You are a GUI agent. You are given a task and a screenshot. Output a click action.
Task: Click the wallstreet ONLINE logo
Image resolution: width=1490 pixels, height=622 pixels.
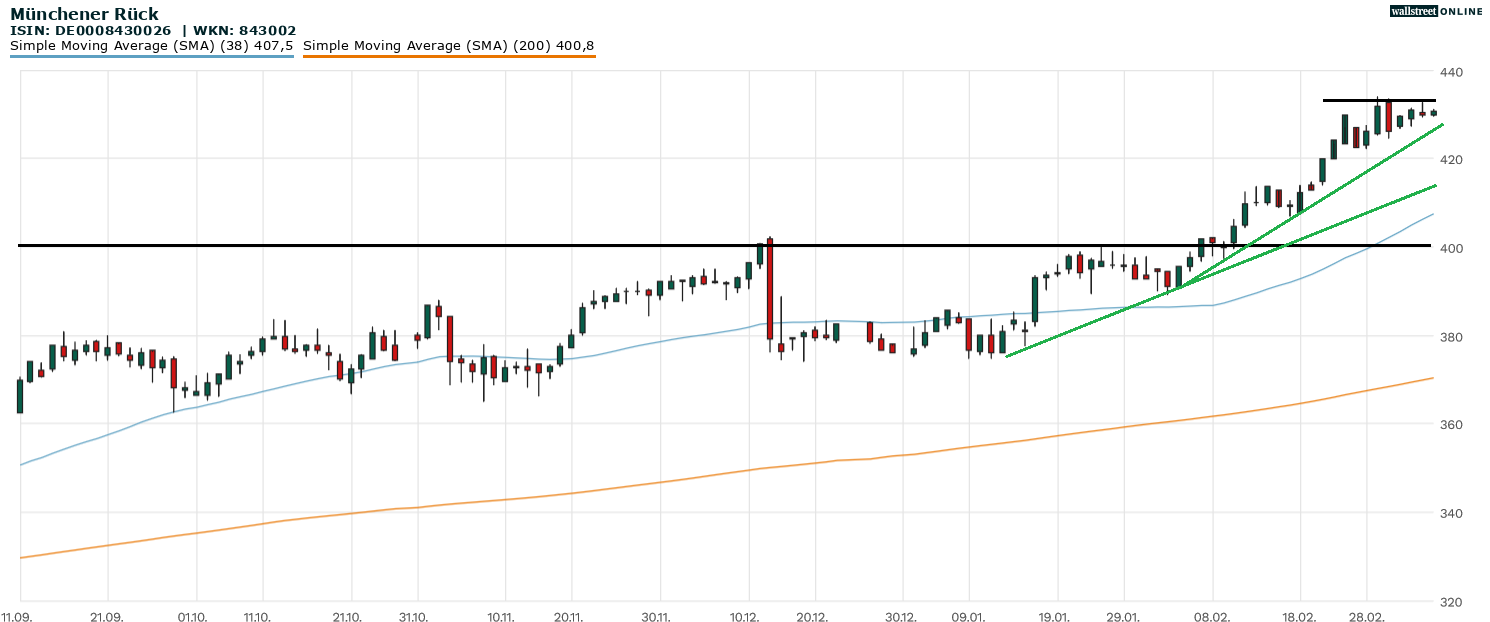[x=1436, y=11]
